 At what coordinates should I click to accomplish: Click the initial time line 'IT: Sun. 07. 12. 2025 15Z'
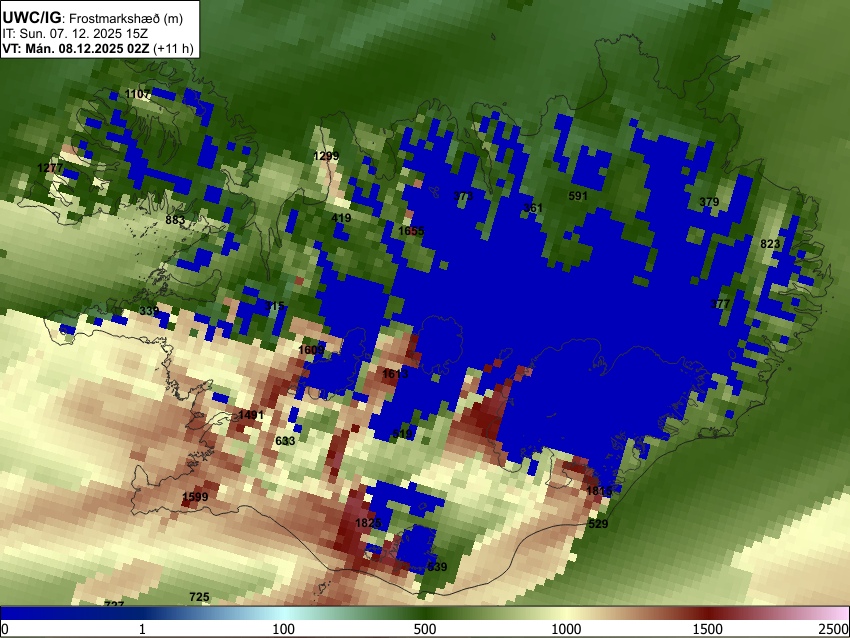point(75,34)
